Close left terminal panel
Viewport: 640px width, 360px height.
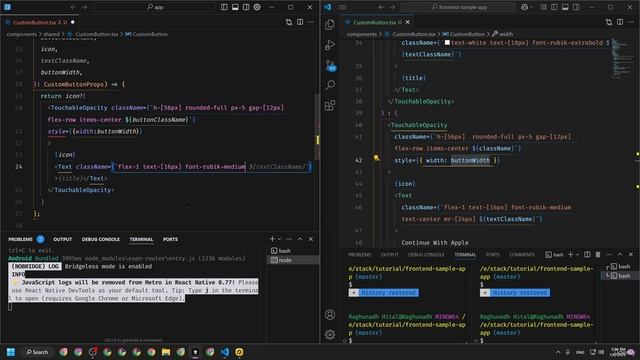pyautogui.click(x=311, y=239)
